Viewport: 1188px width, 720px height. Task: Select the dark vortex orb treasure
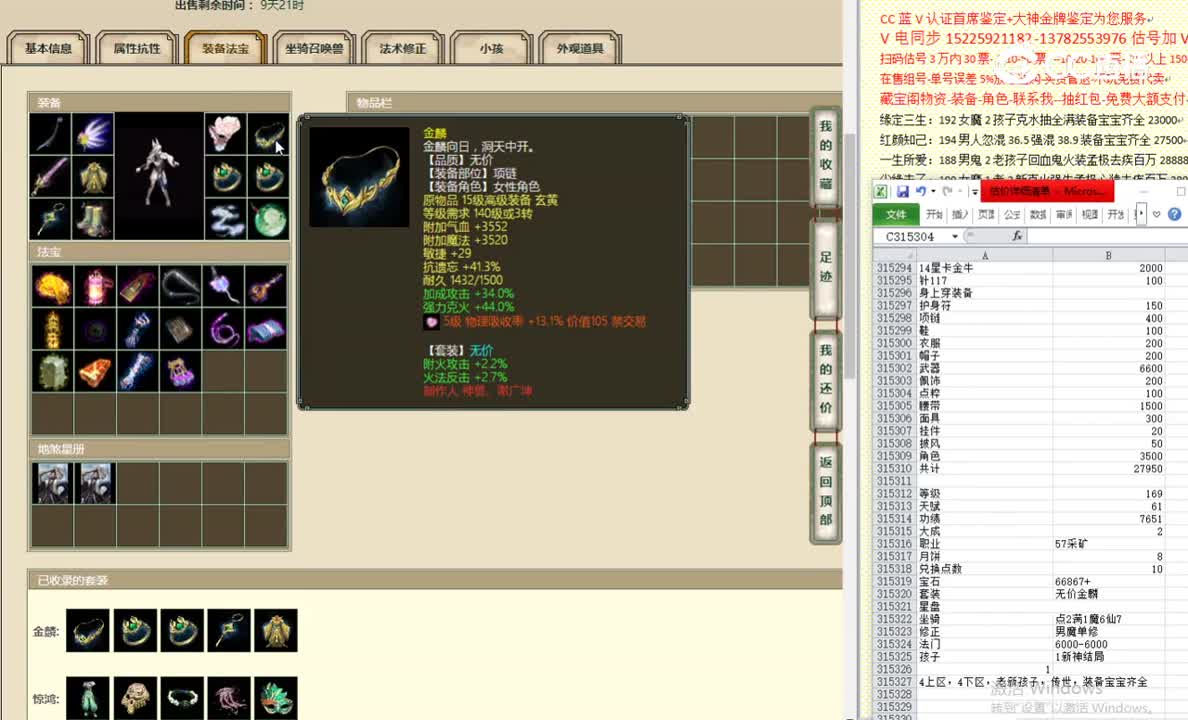[95, 329]
